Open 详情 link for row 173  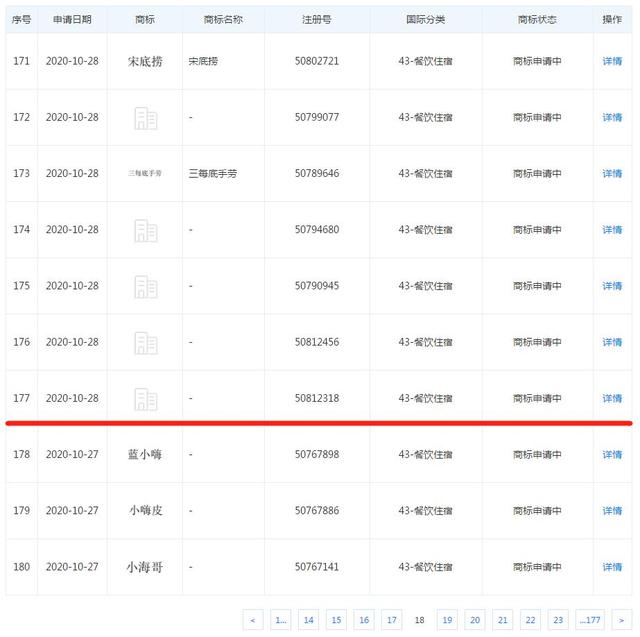tap(612, 173)
